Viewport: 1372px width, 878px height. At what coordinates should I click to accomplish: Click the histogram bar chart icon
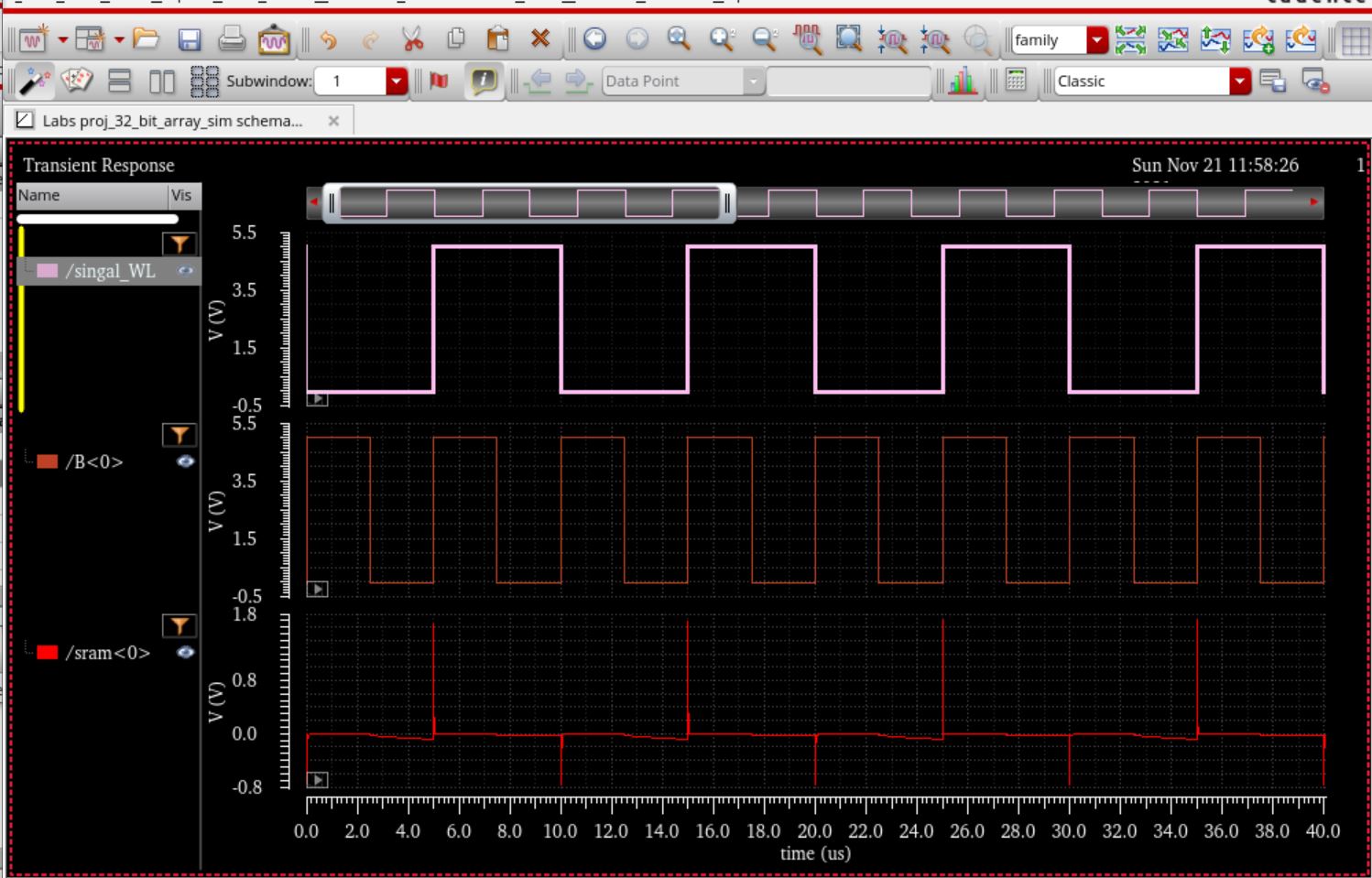(962, 81)
